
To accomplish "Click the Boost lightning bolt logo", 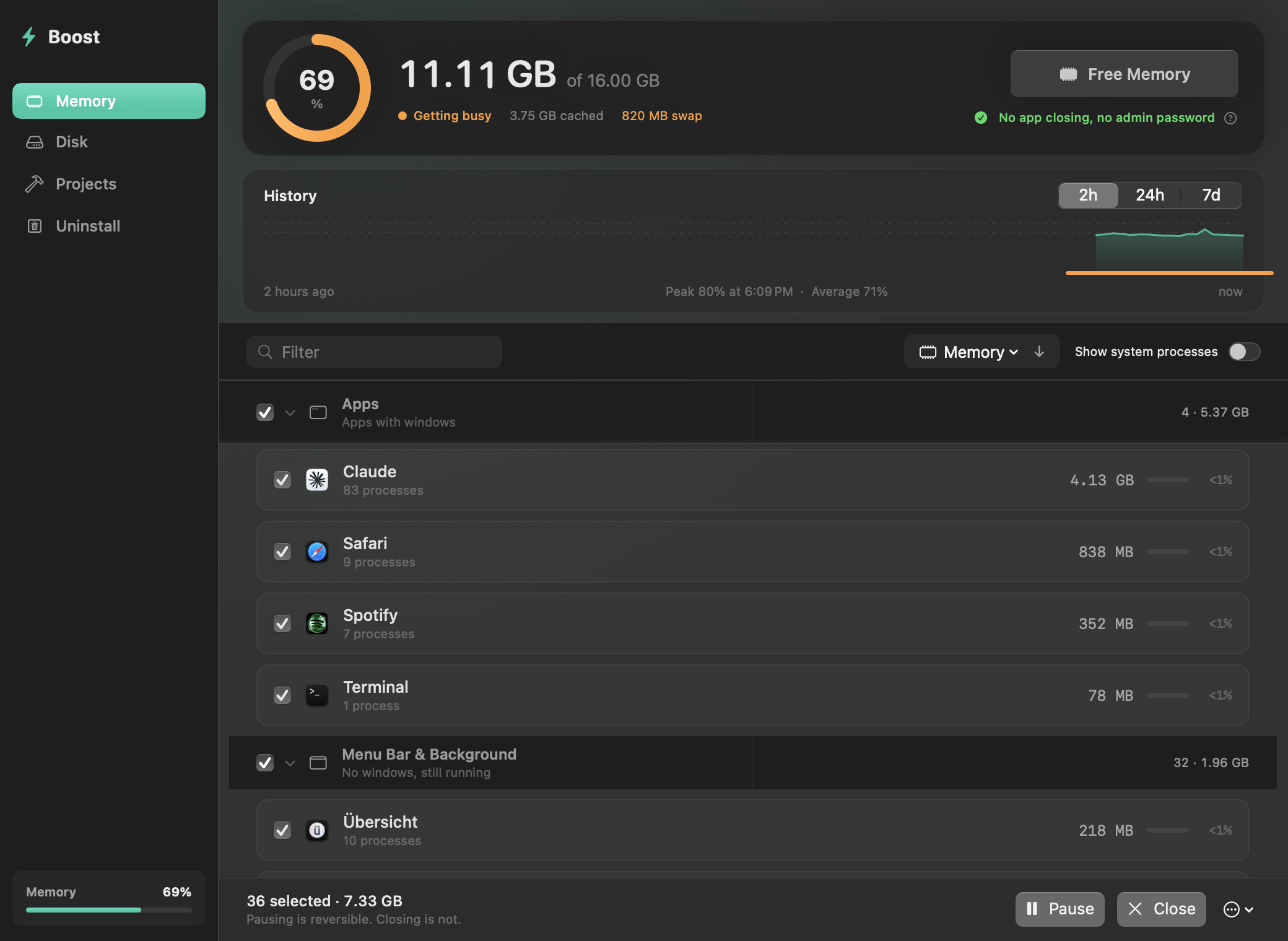I will (28, 37).
